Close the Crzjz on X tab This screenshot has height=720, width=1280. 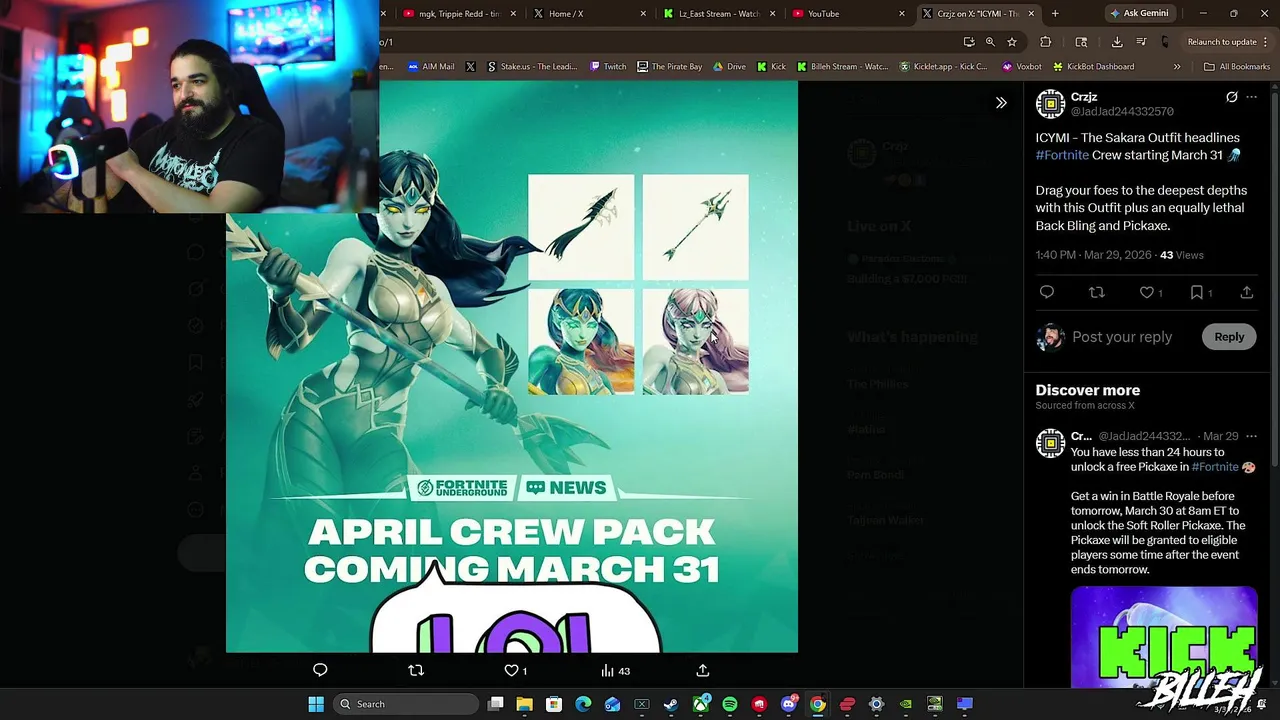click(x=1031, y=14)
